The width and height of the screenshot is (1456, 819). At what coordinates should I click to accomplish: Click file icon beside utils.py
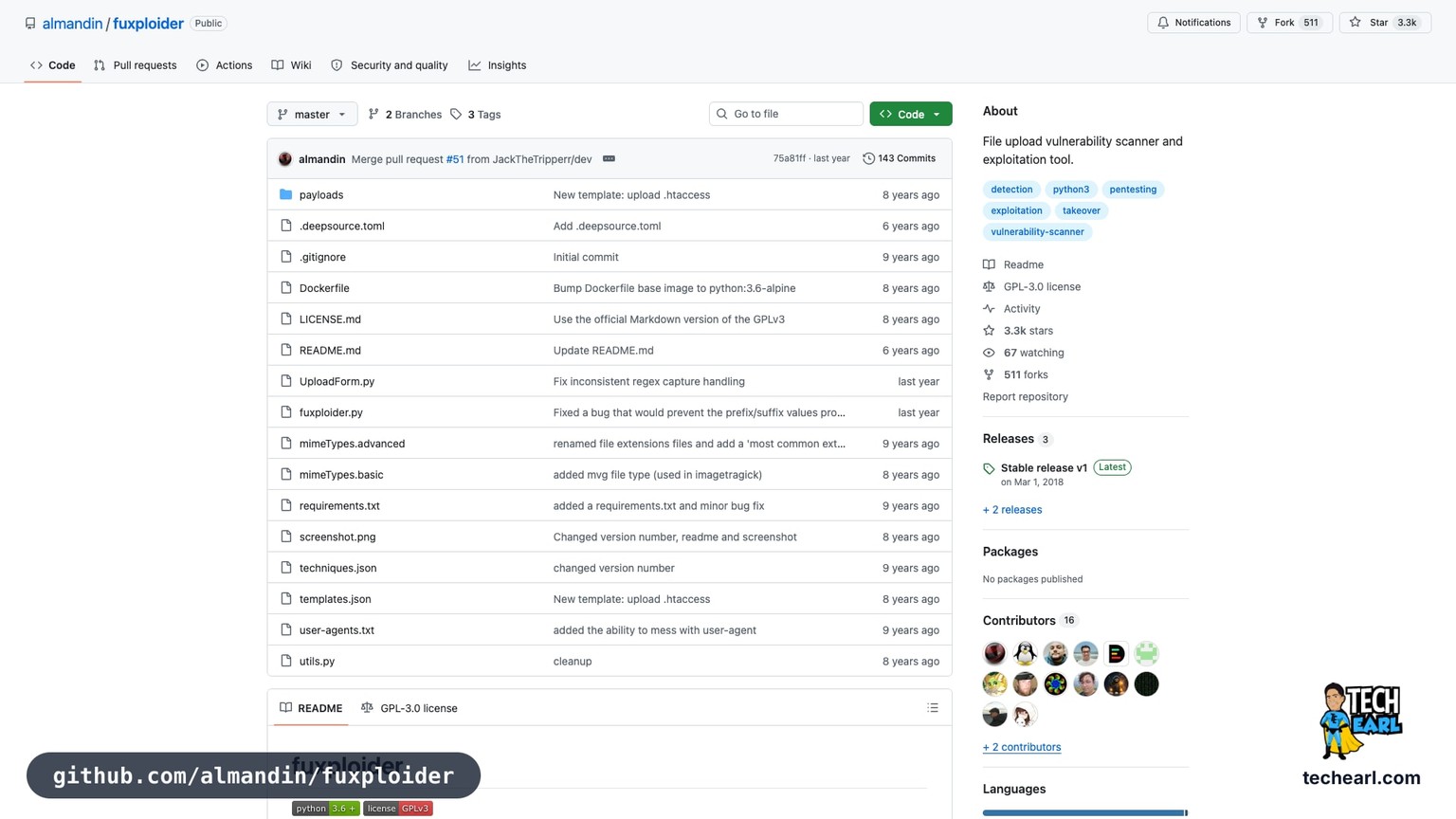[x=285, y=661]
